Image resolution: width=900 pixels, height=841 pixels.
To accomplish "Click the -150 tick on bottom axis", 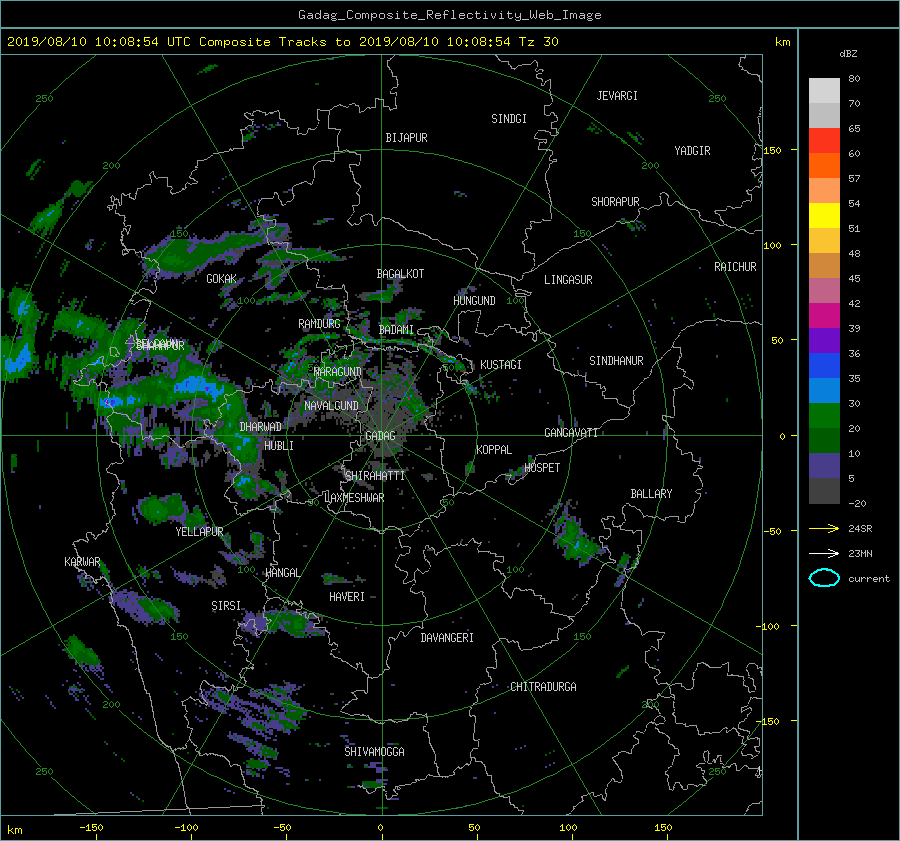I will tap(91, 828).
